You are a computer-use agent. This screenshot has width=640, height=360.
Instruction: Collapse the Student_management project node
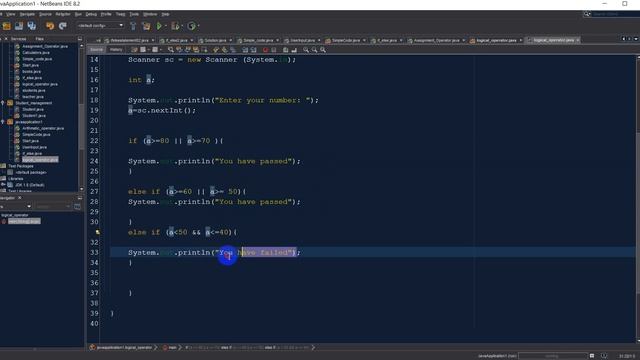pos(3,103)
